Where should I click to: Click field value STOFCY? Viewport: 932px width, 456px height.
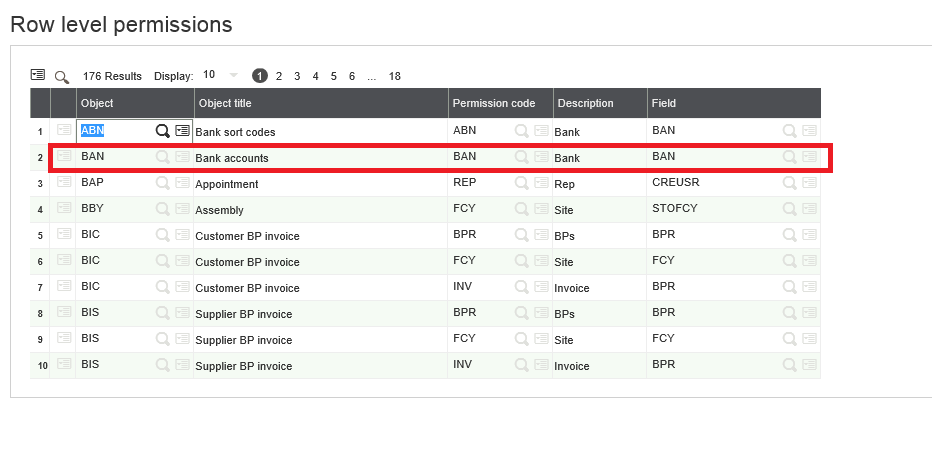675,209
